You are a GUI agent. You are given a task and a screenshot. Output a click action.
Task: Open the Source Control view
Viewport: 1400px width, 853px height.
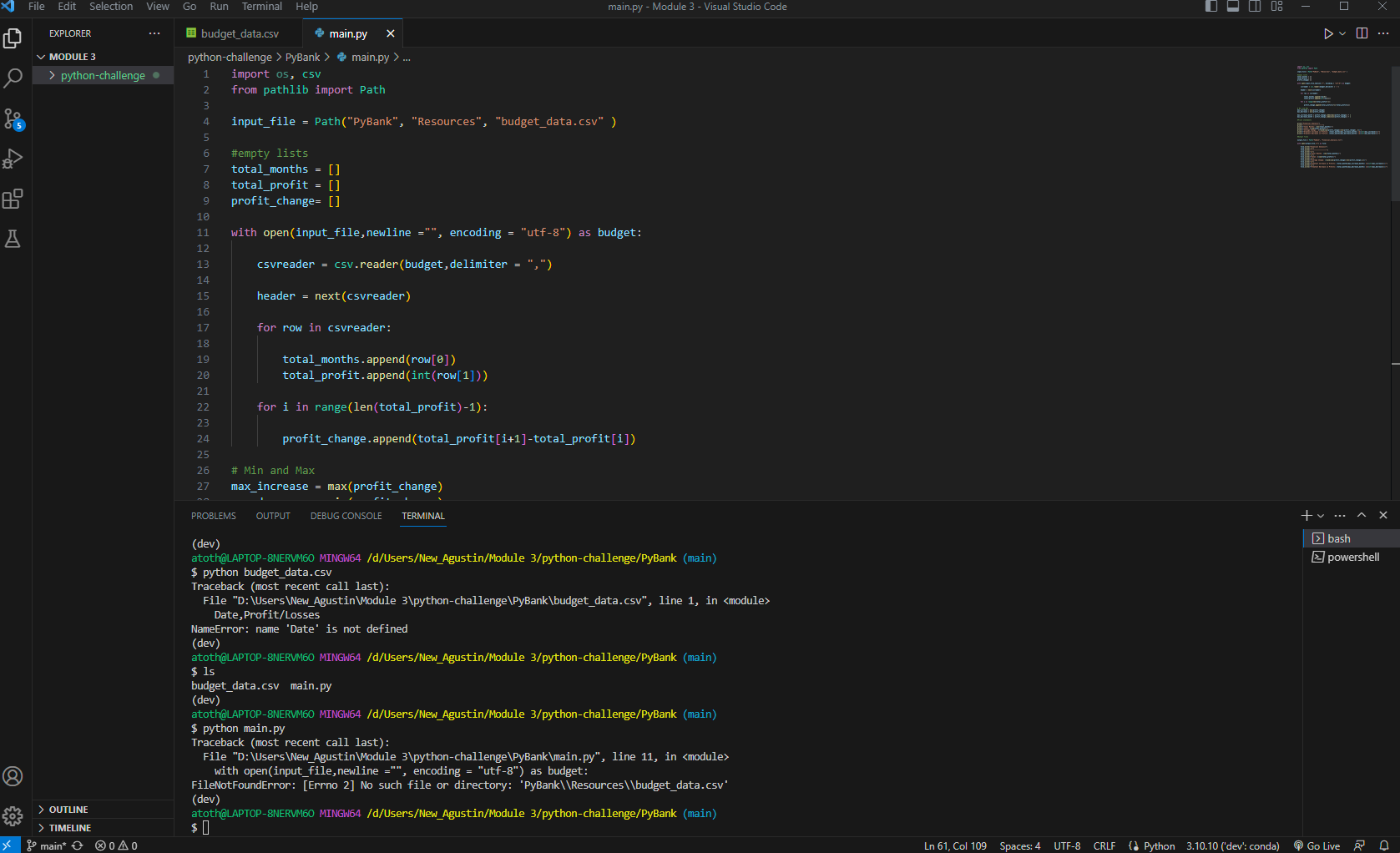point(13,119)
